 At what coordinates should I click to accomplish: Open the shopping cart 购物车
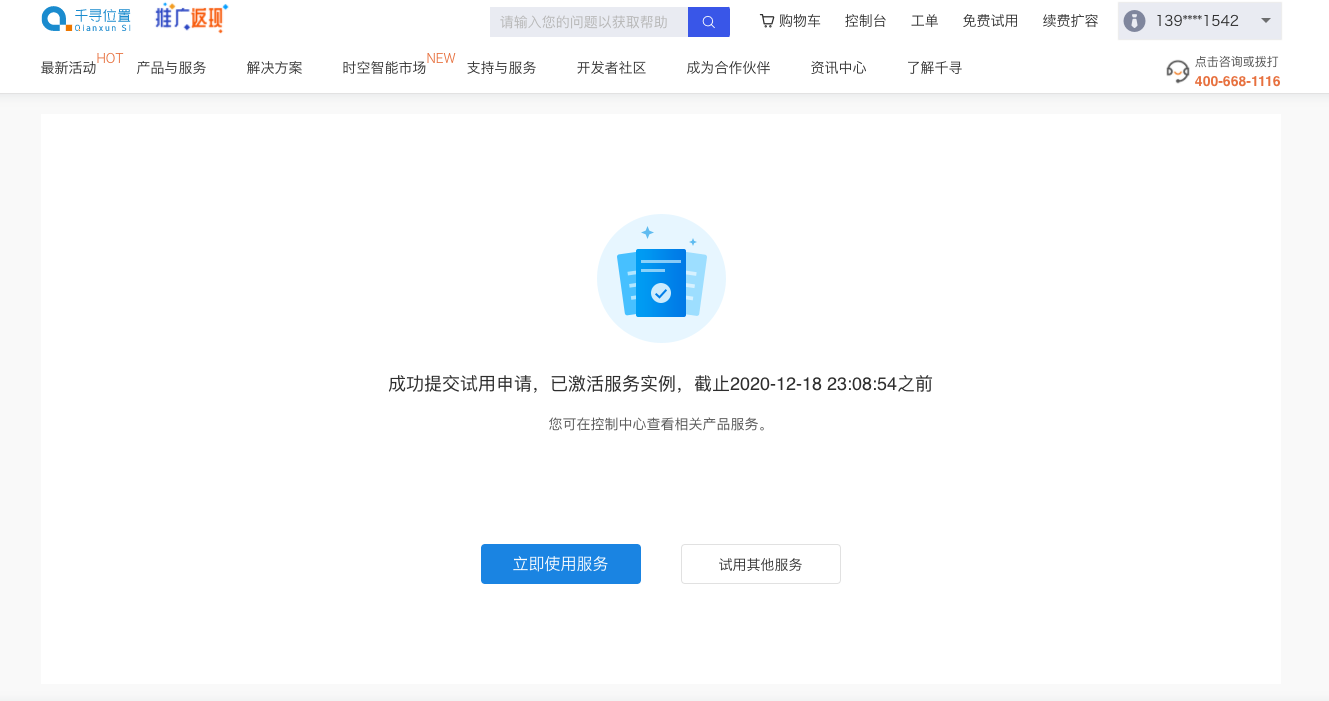click(790, 21)
